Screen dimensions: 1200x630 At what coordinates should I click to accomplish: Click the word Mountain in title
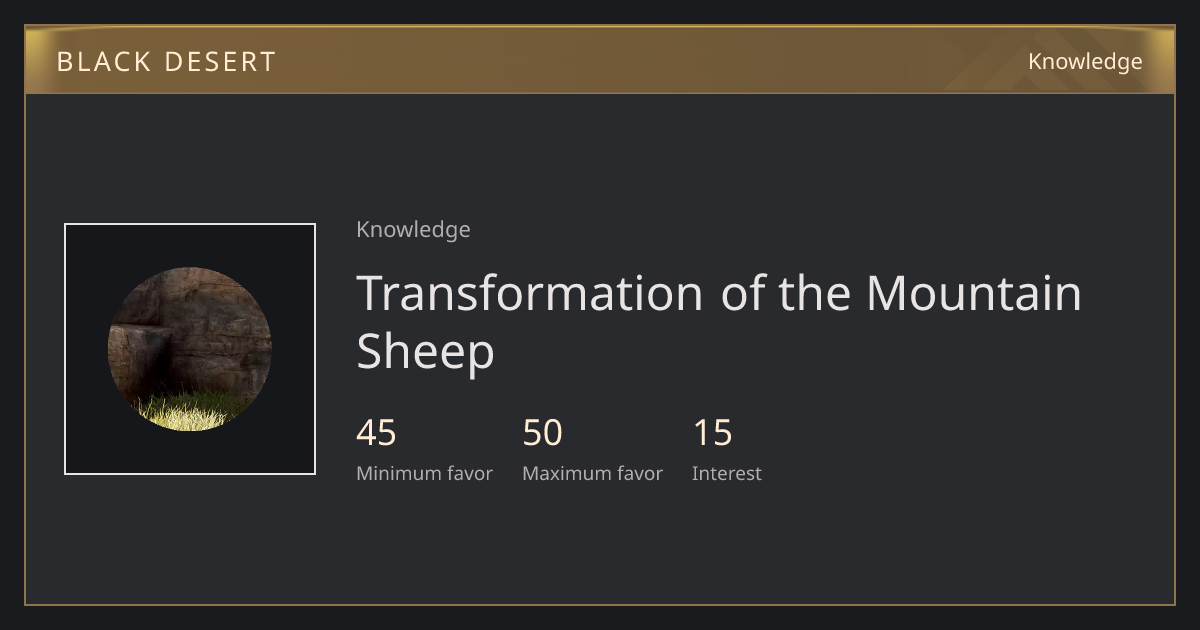tap(974, 293)
